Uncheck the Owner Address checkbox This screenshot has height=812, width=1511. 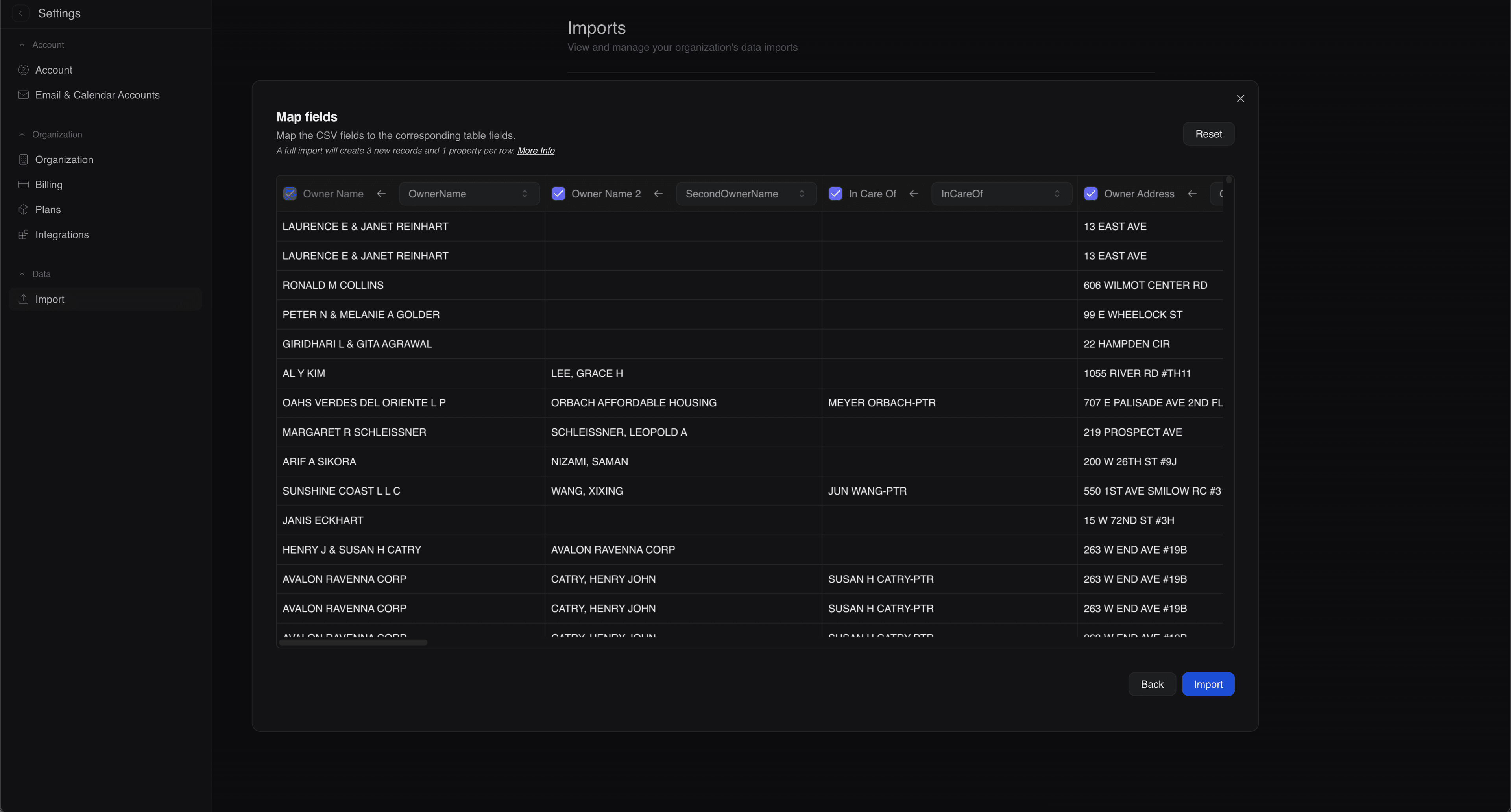coord(1091,194)
